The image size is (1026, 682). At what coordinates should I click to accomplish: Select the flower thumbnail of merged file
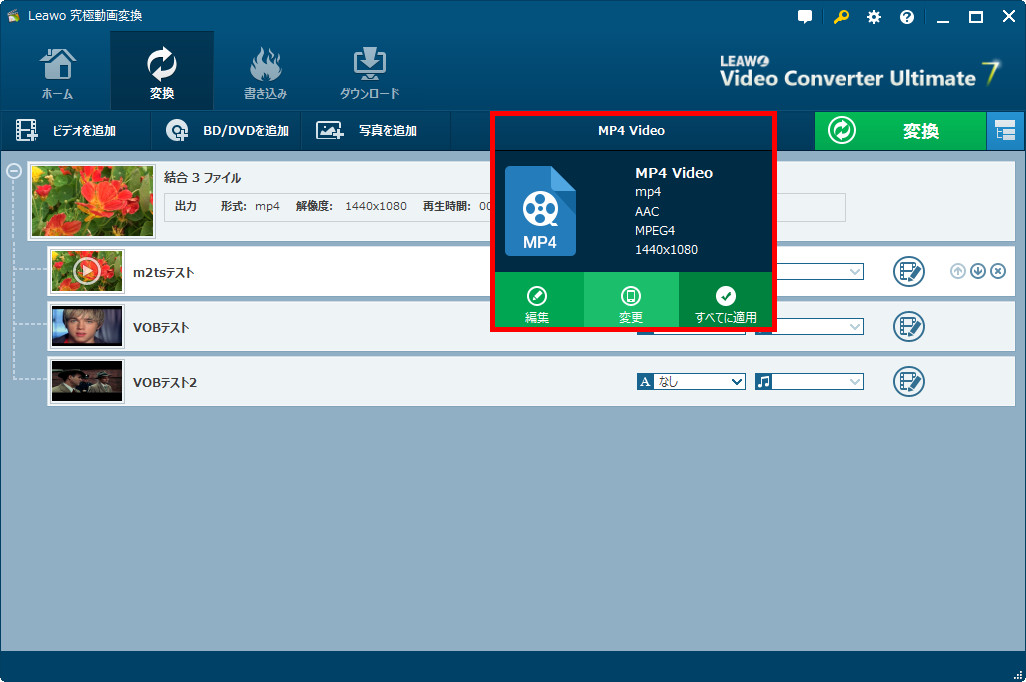[92, 201]
